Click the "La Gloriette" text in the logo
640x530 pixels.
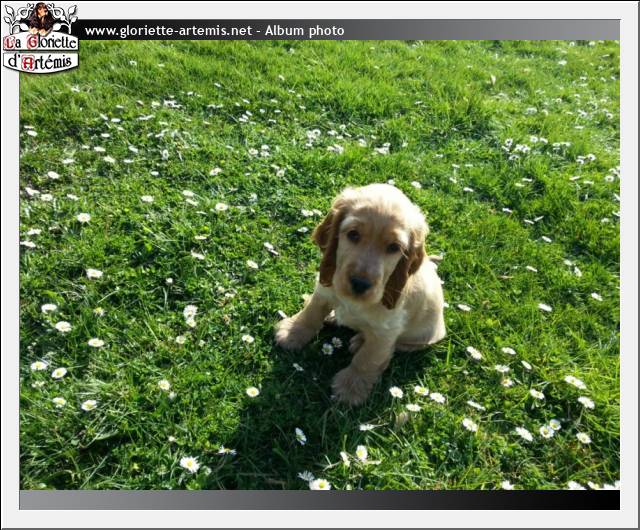point(40,43)
